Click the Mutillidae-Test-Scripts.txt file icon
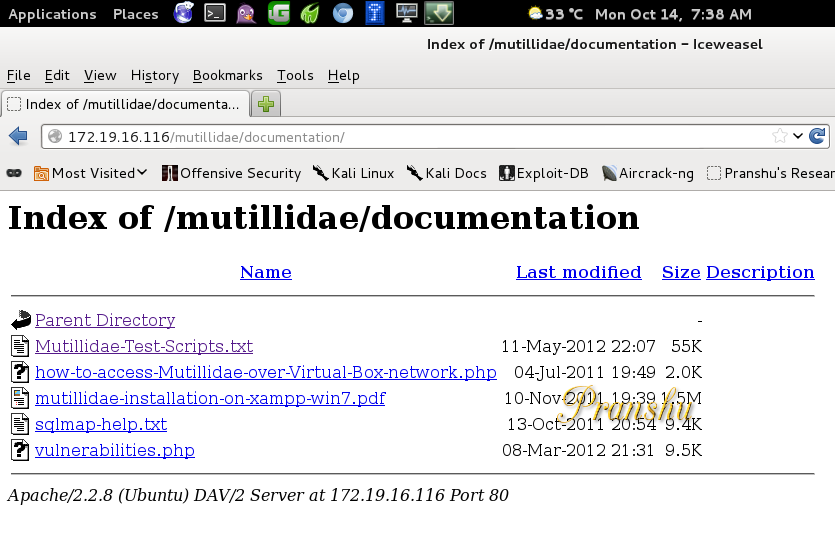This screenshot has width=835, height=541. (x=20, y=346)
